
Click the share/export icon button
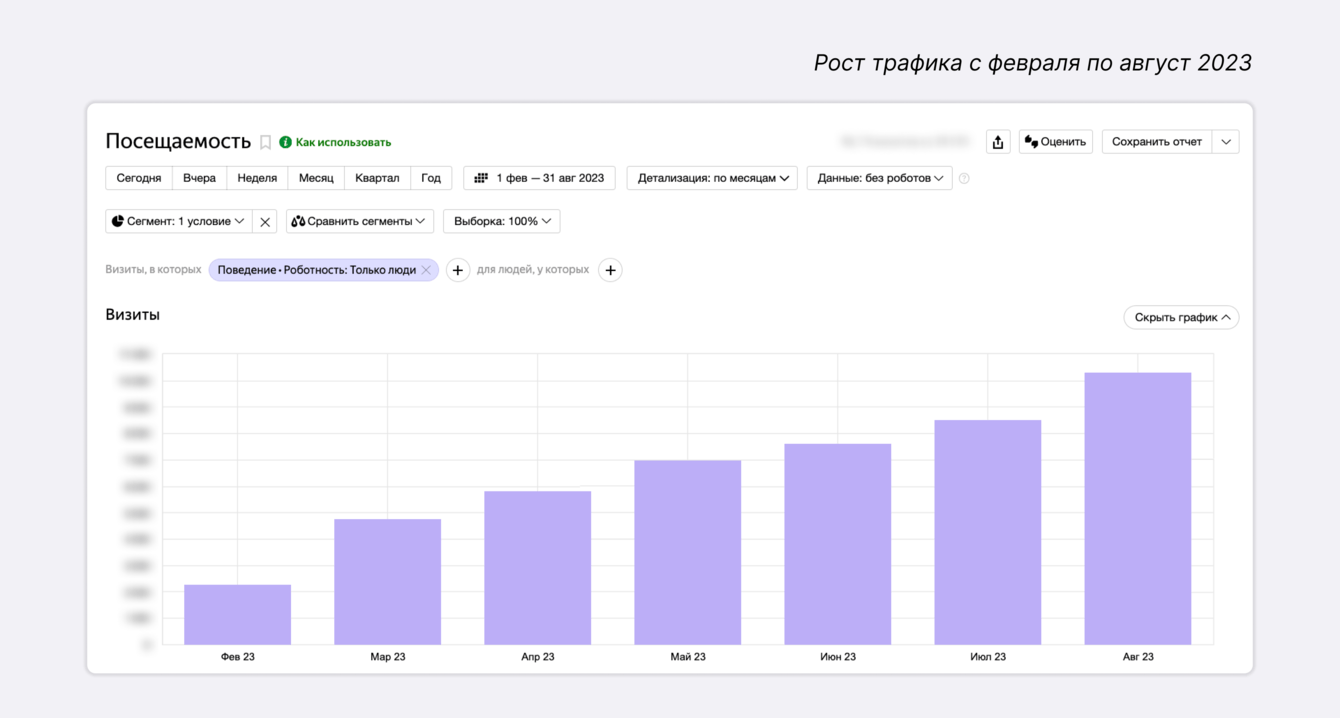click(997, 142)
